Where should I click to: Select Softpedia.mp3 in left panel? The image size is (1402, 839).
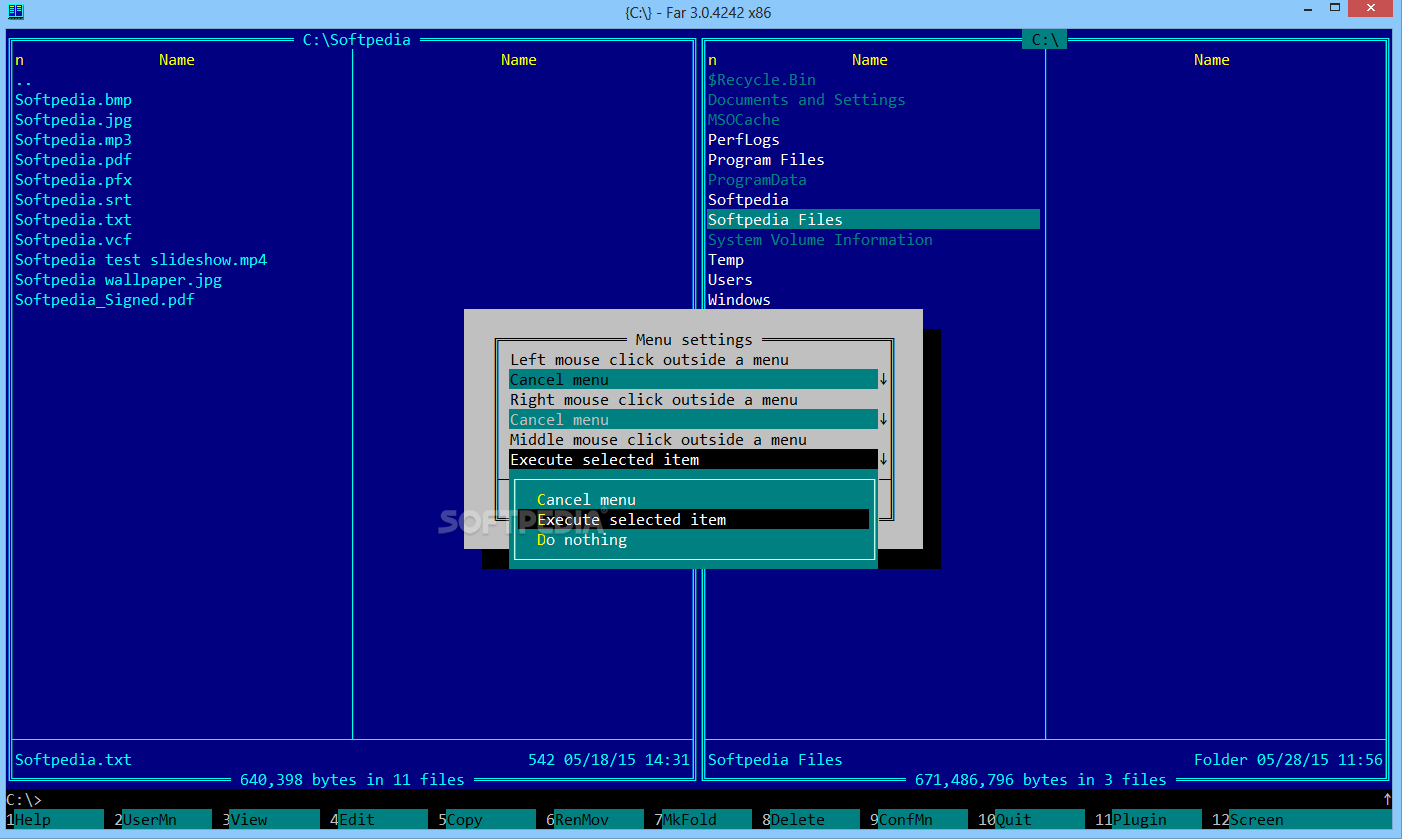click(73, 140)
